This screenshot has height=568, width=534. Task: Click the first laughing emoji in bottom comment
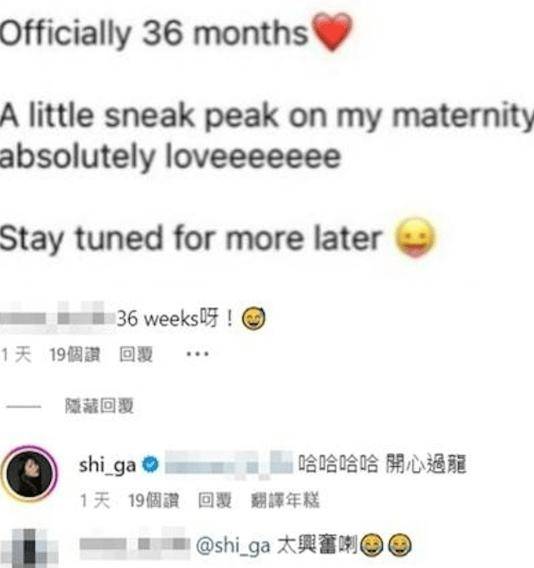370,546
